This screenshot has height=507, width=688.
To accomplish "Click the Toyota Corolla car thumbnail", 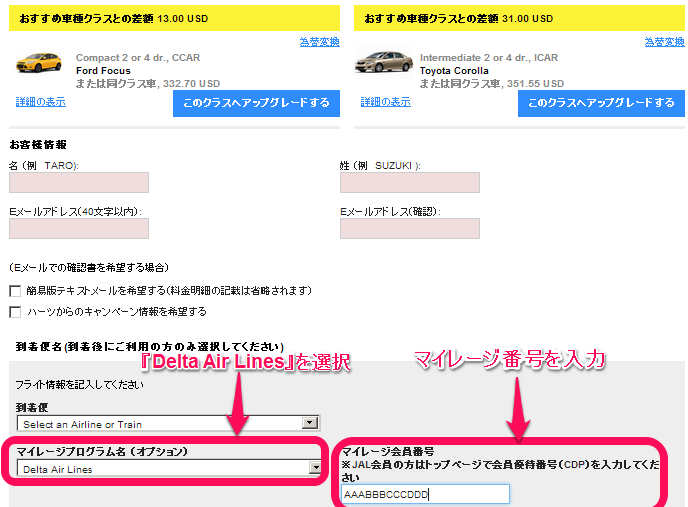I will [384, 62].
